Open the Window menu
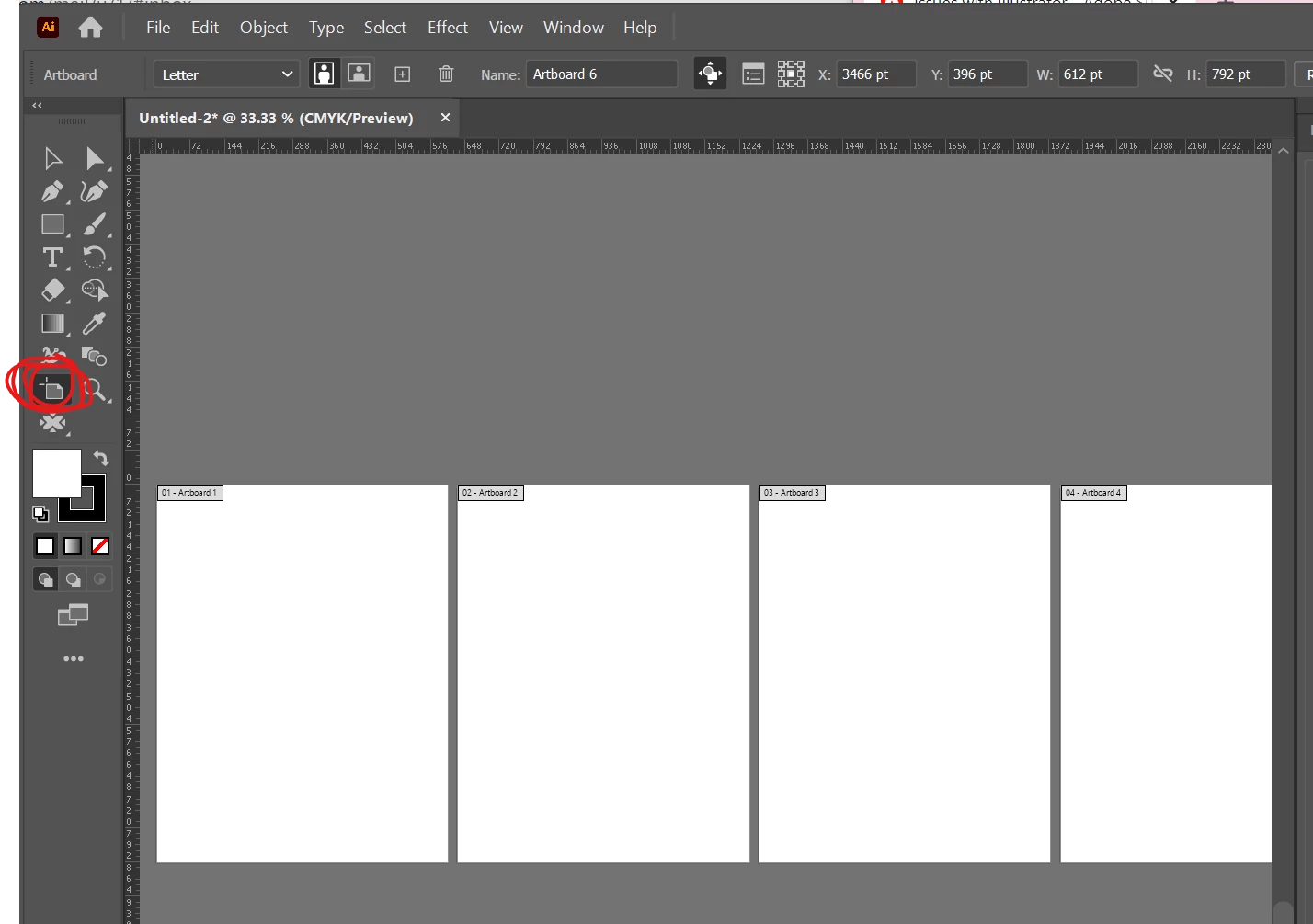Screen dimensions: 1313x924 [x=574, y=28]
